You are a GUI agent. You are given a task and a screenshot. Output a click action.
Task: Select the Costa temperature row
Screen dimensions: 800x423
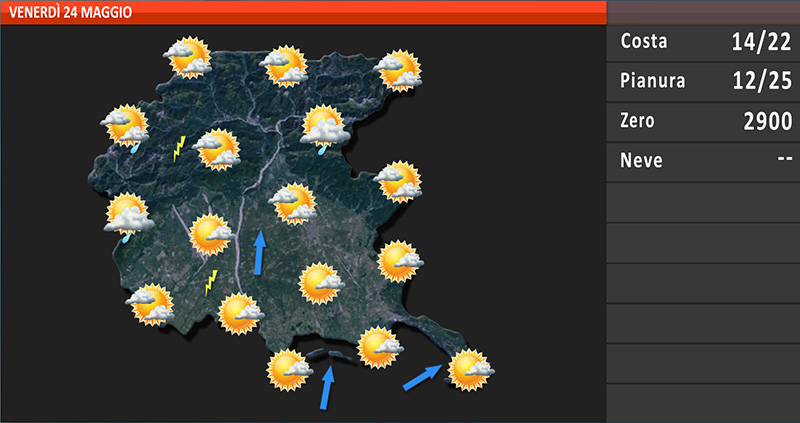click(705, 42)
